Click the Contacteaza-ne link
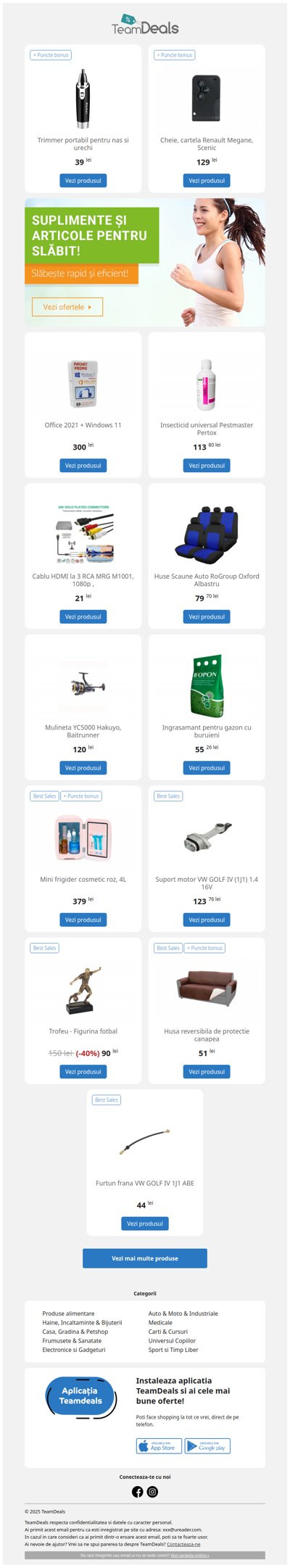290x1568 pixels. [x=183, y=1545]
